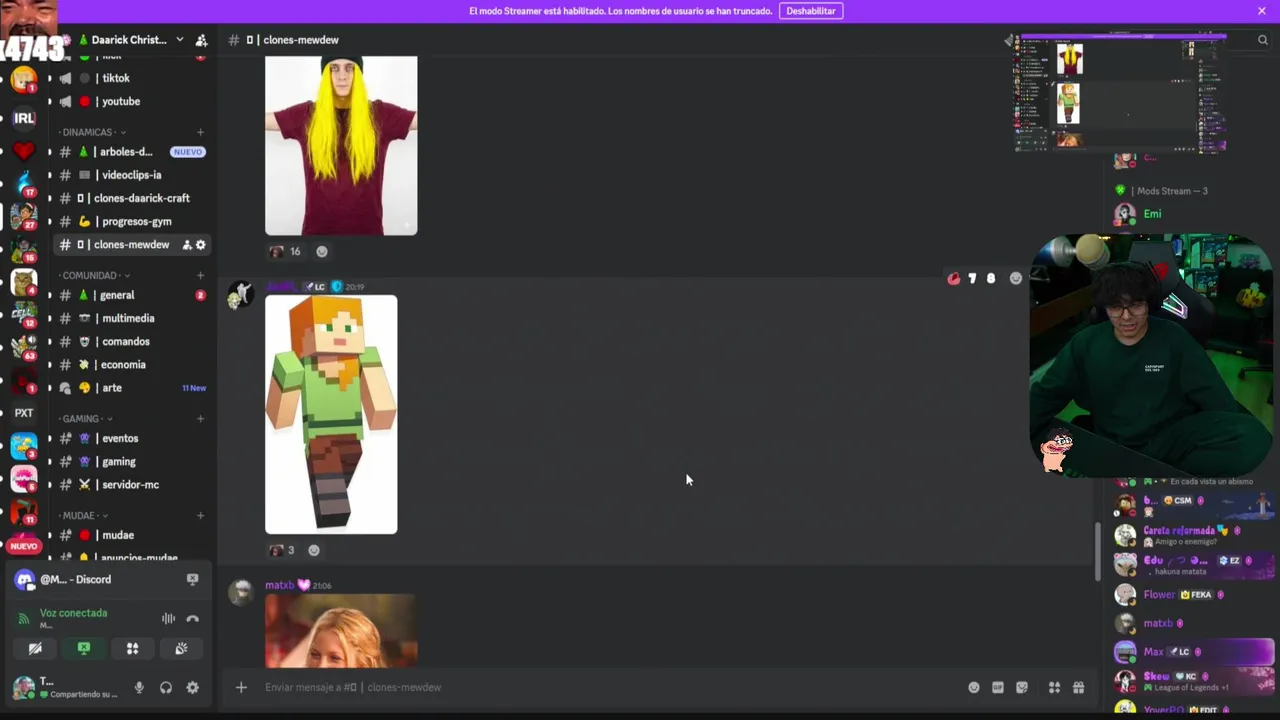Click the message input field

[610, 687]
